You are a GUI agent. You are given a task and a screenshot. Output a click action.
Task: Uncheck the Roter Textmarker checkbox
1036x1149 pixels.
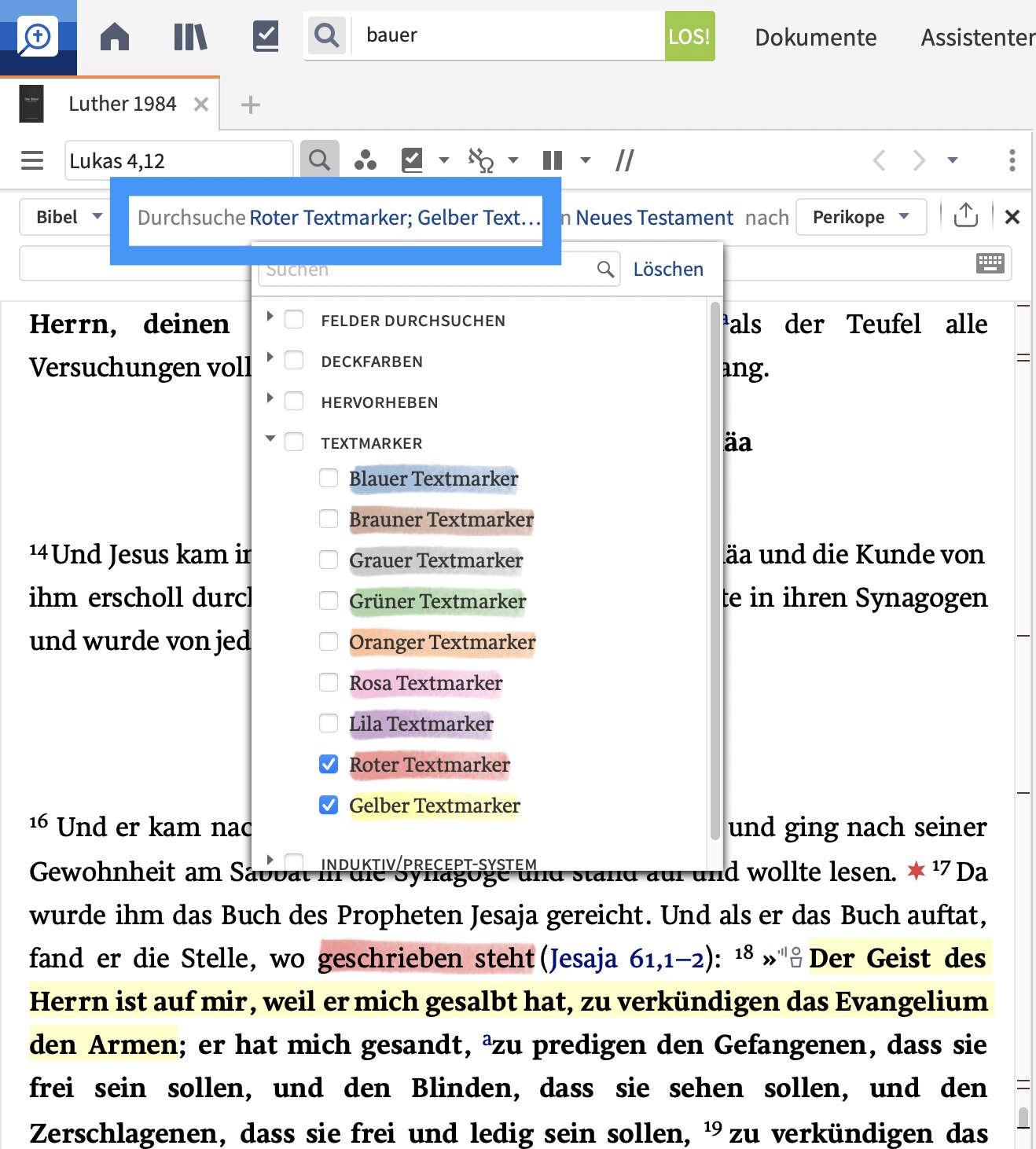(329, 764)
